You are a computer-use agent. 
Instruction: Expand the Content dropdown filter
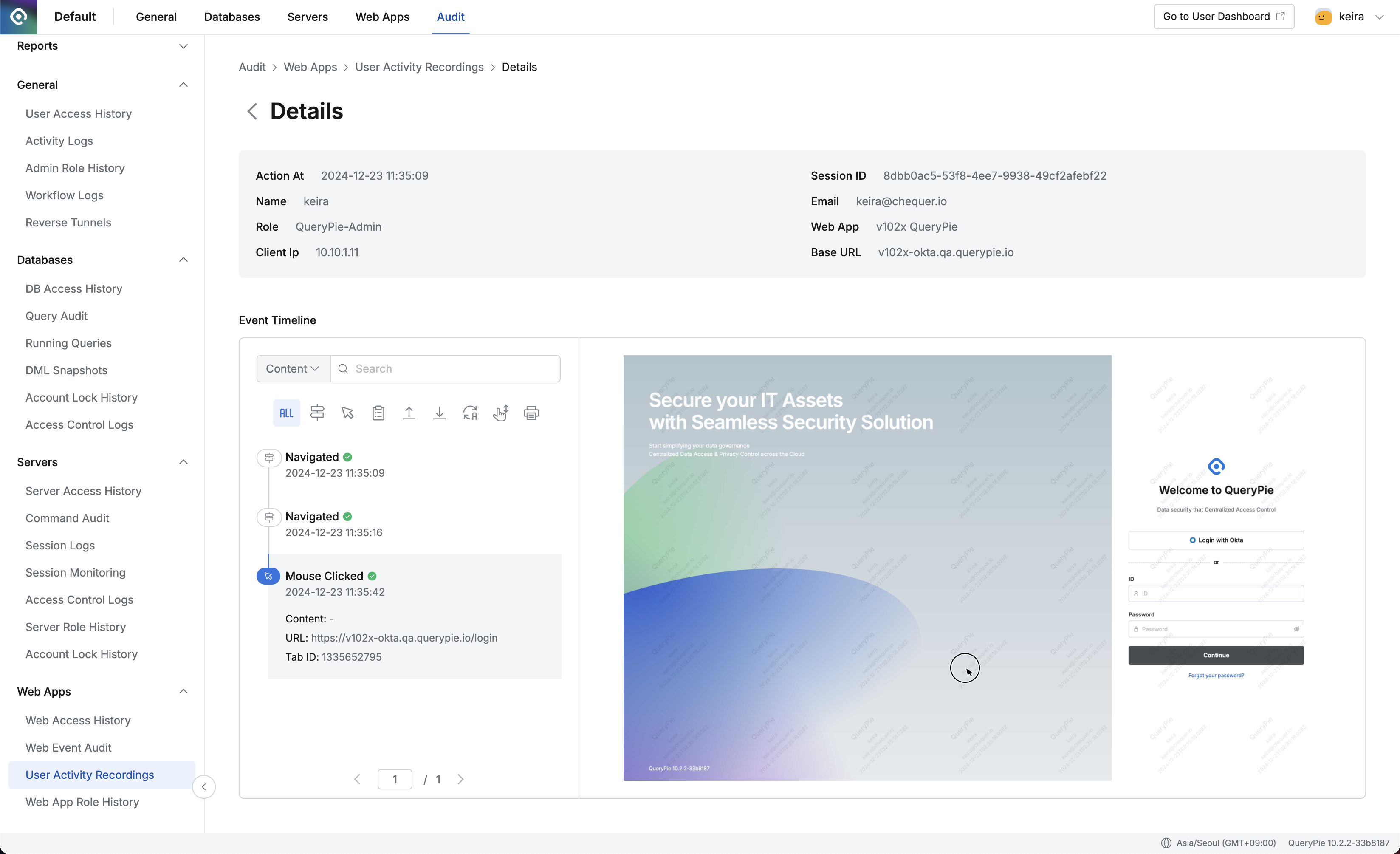tap(291, 368)
